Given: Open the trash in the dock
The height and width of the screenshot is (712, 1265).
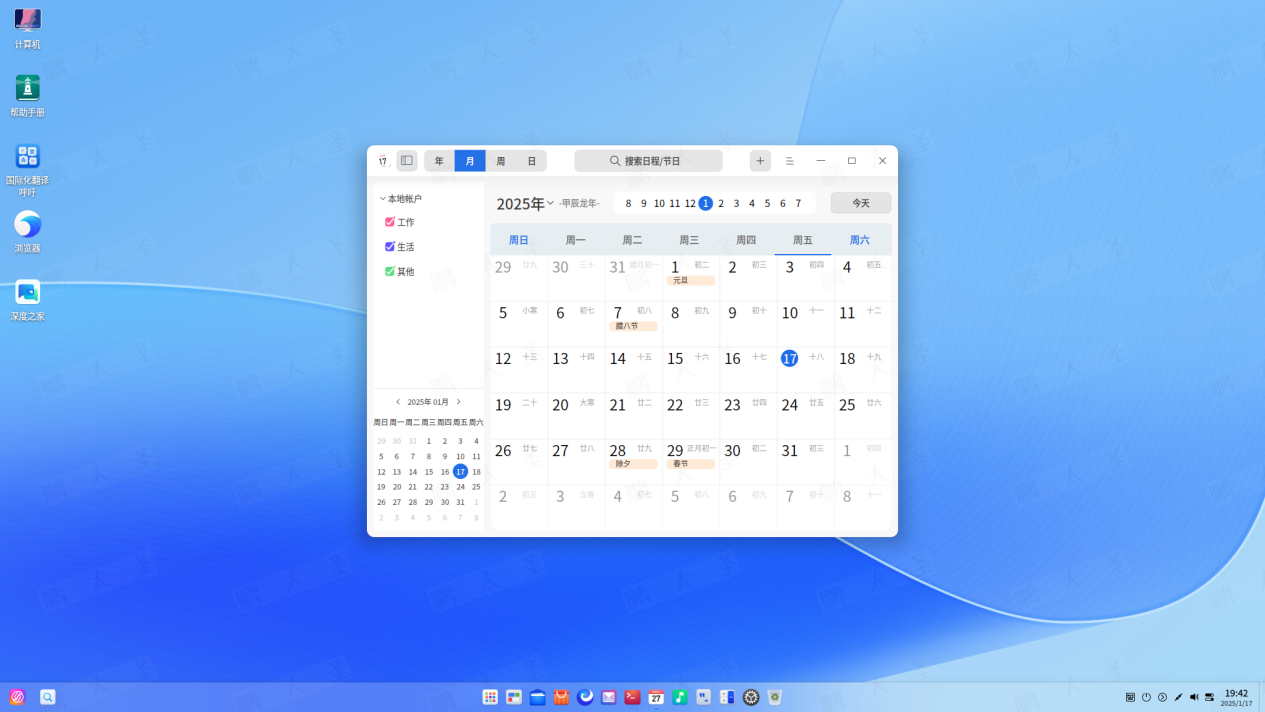Looking at the screenshot, I should pos(774,697).
